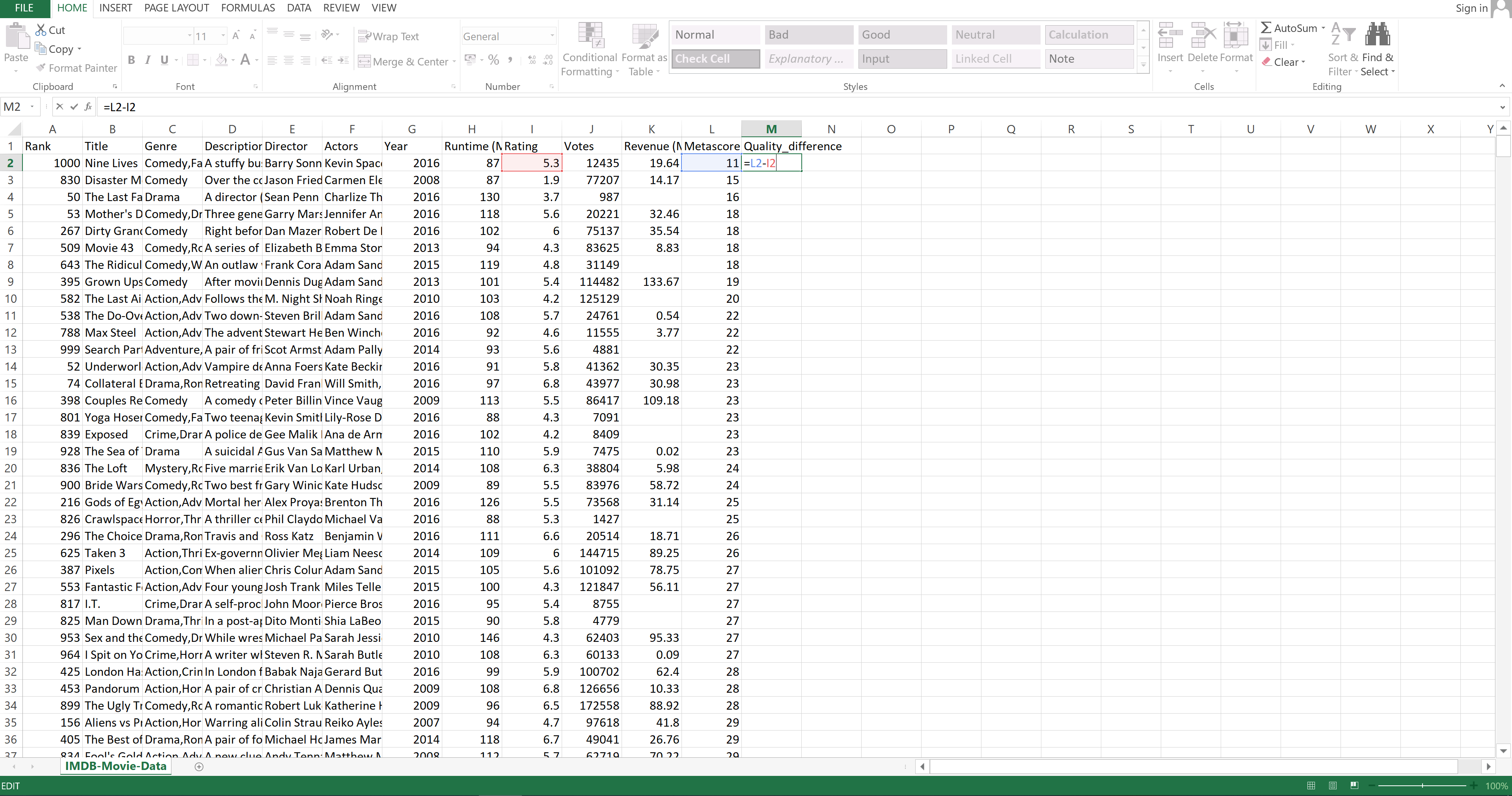
Task: Select cell M2 input field
Action: pos(770,162)
